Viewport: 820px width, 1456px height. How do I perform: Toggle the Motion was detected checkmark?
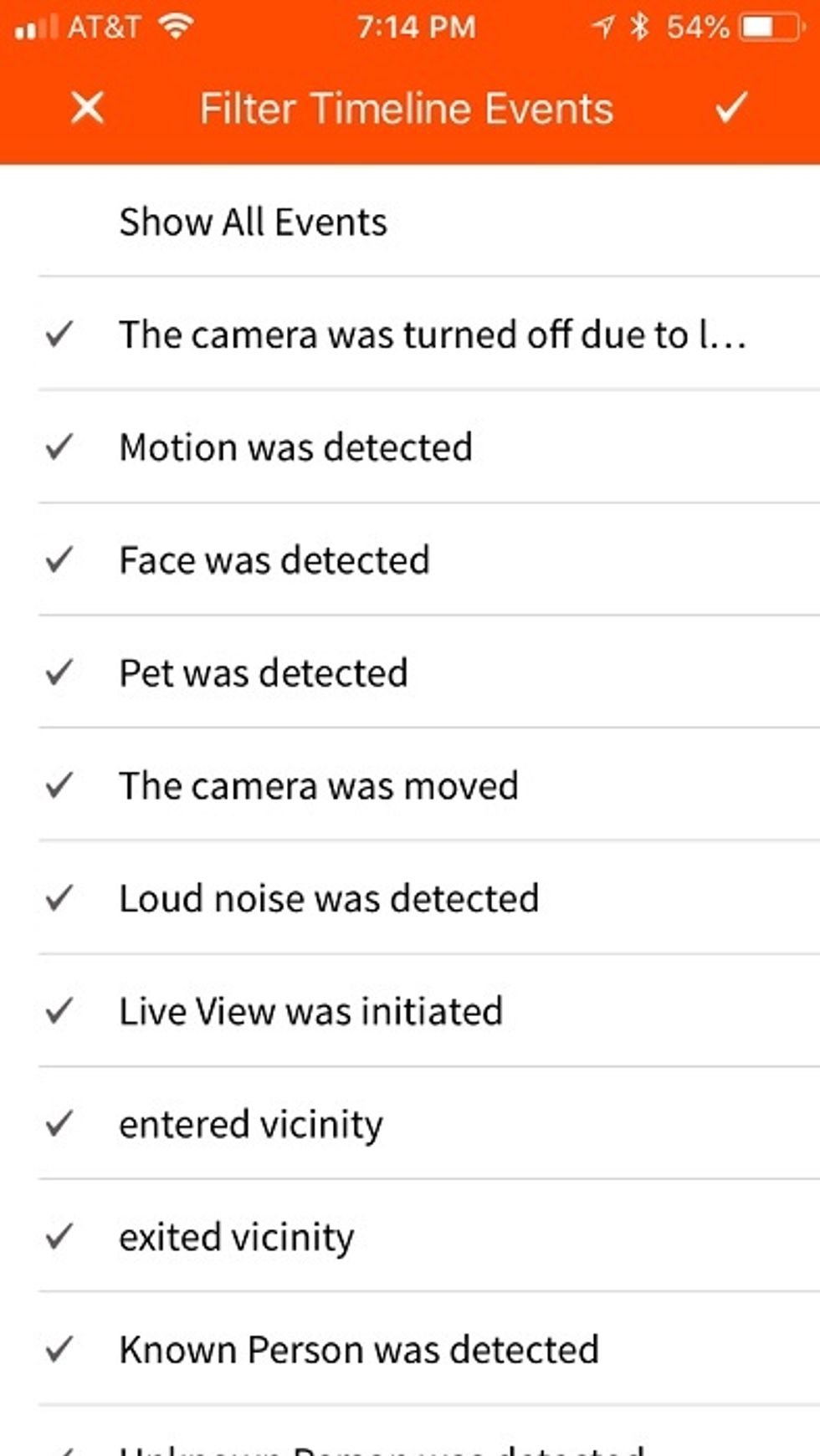(59, 447)
